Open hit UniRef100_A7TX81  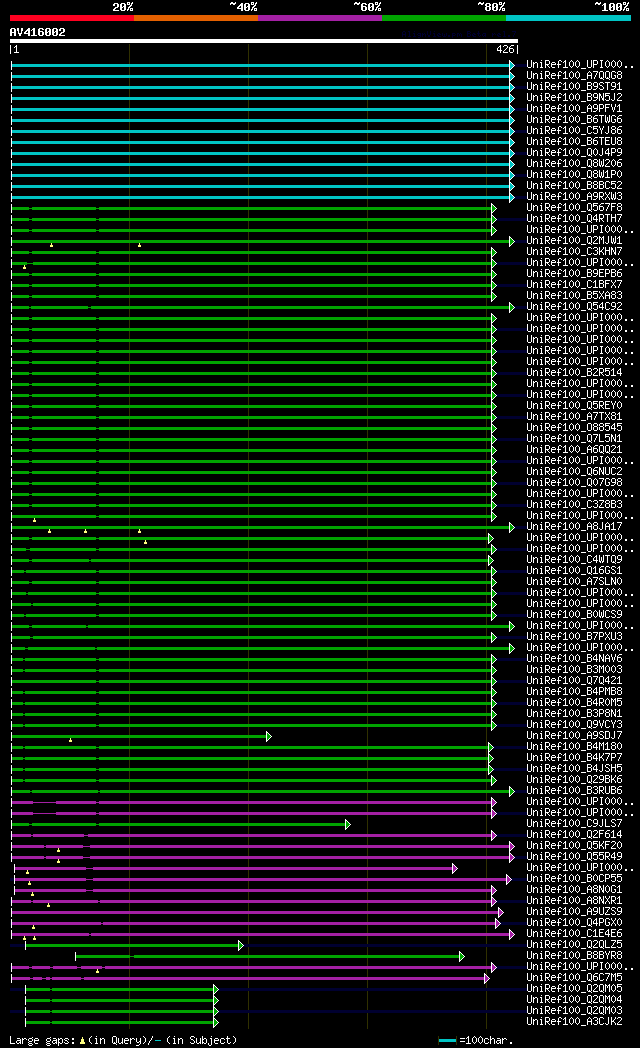[x=574, y=416]
